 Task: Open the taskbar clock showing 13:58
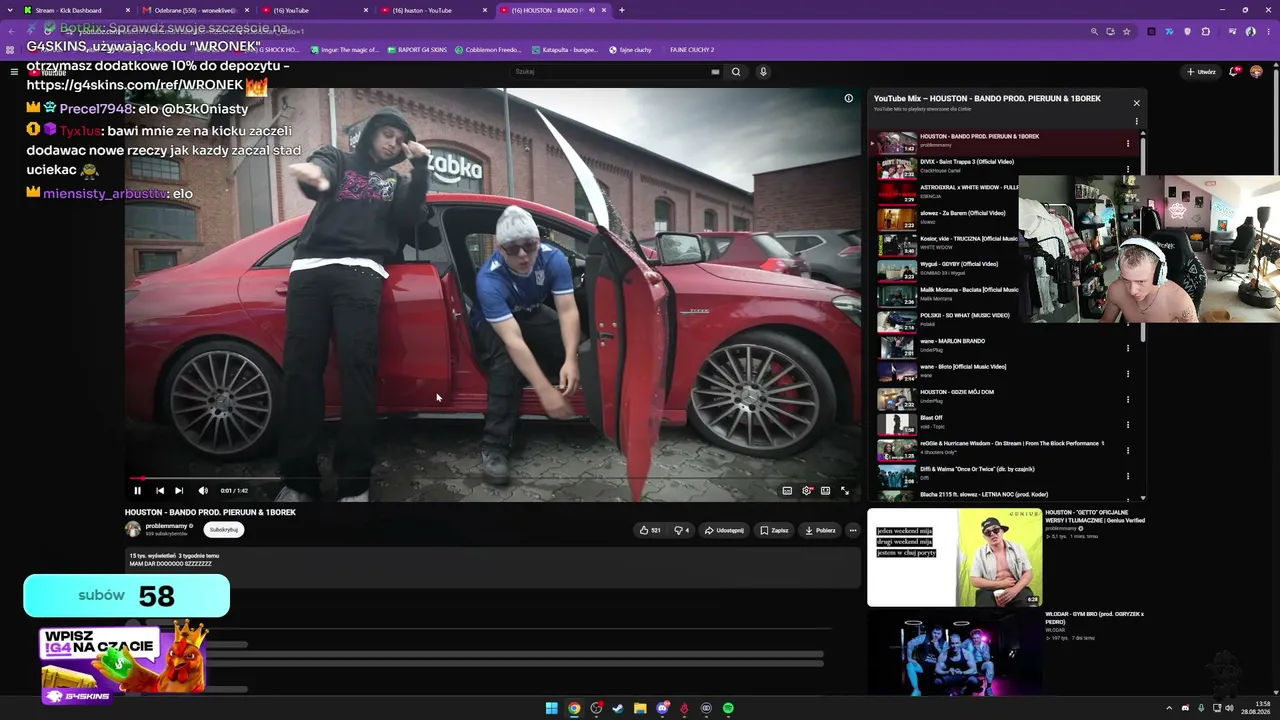pyautogui.click(x=1254, y=708)
